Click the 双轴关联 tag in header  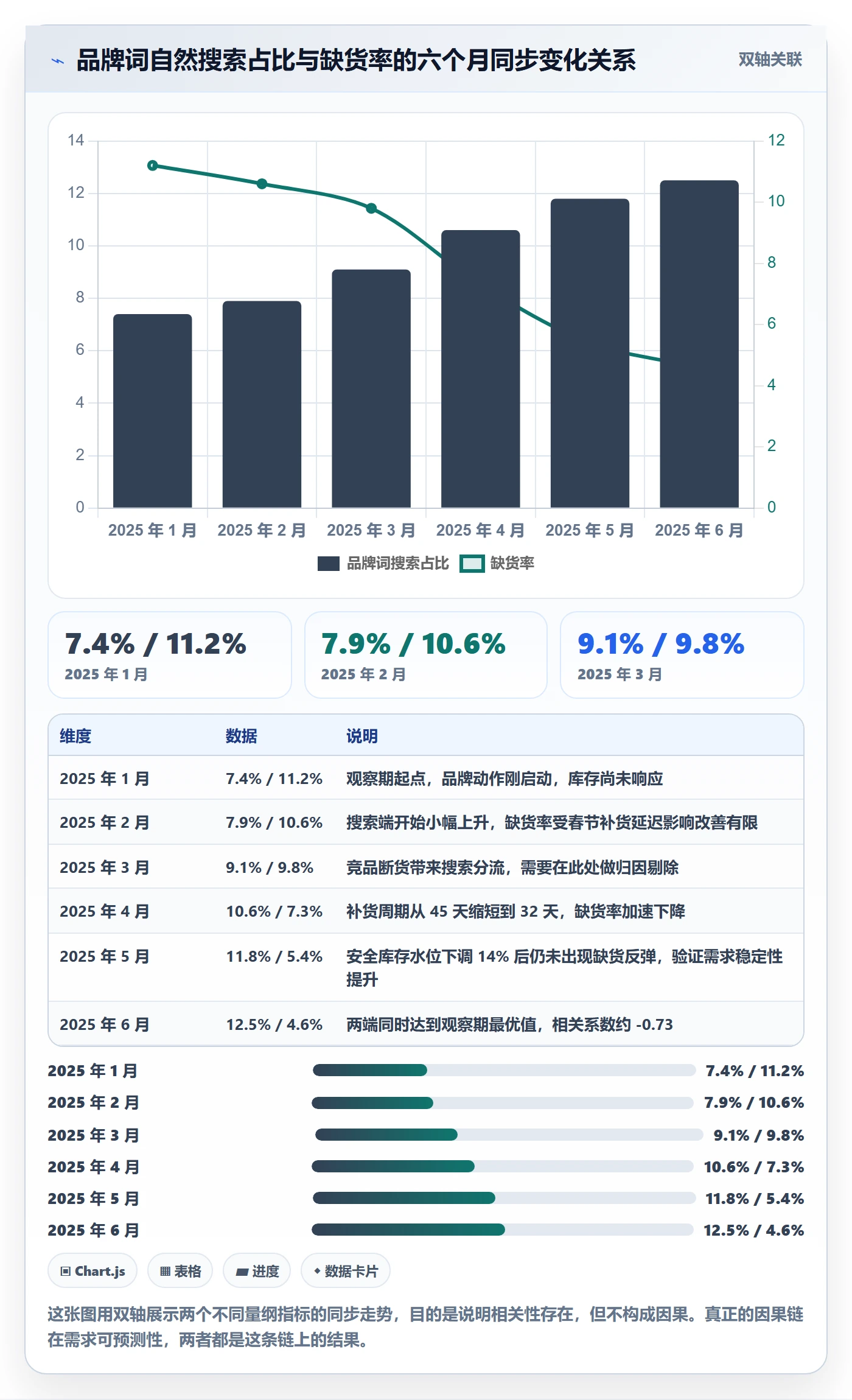(770, 60)
